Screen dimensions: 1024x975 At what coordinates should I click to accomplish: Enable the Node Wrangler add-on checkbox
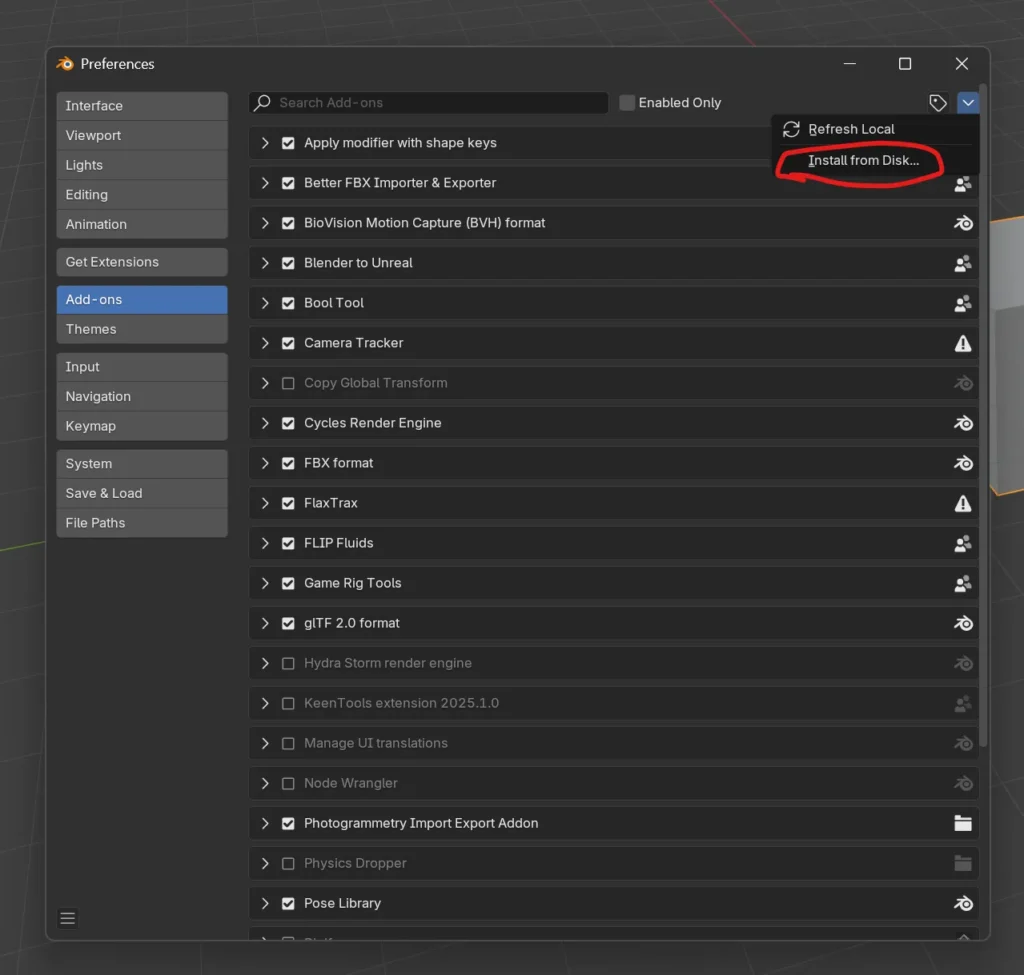pyautogui.click(x=288, y=783)
